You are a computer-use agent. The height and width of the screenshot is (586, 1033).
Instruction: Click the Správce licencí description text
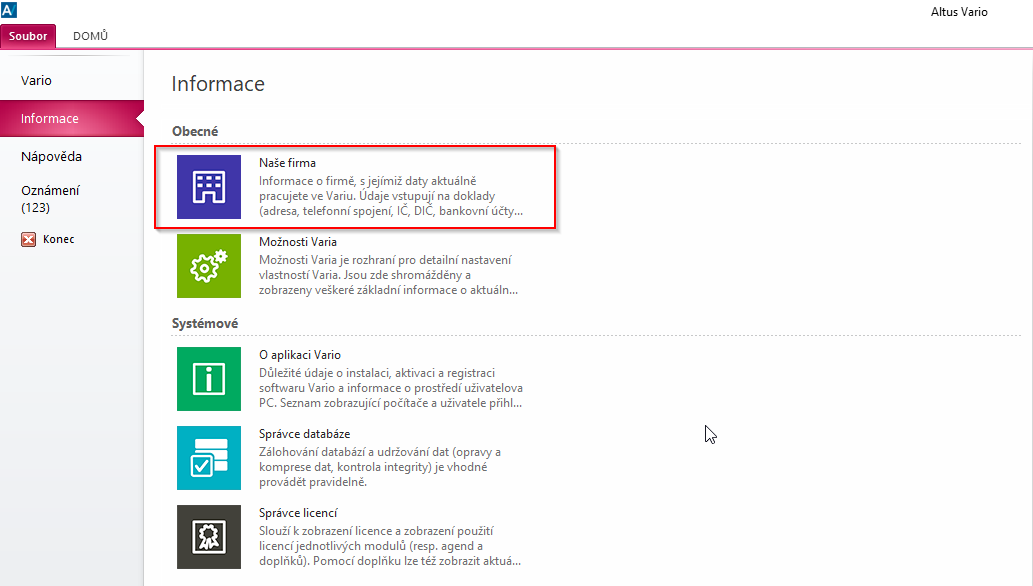click(x=390, y=546)
